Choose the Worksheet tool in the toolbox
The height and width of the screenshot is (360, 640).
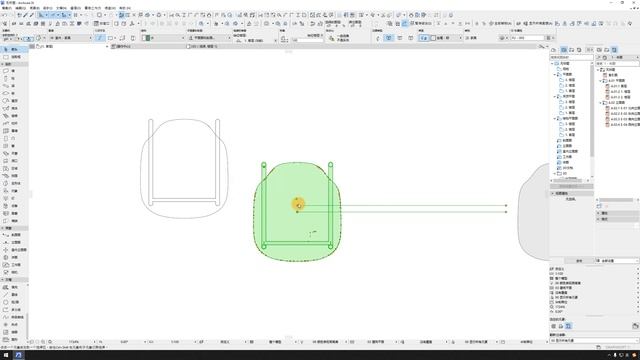coord(14,265)
